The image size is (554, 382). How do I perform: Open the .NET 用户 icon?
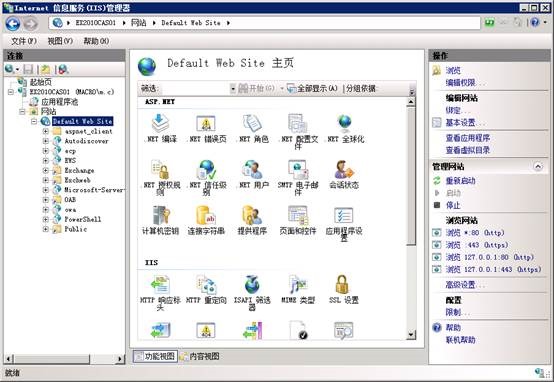click(252, 175)
